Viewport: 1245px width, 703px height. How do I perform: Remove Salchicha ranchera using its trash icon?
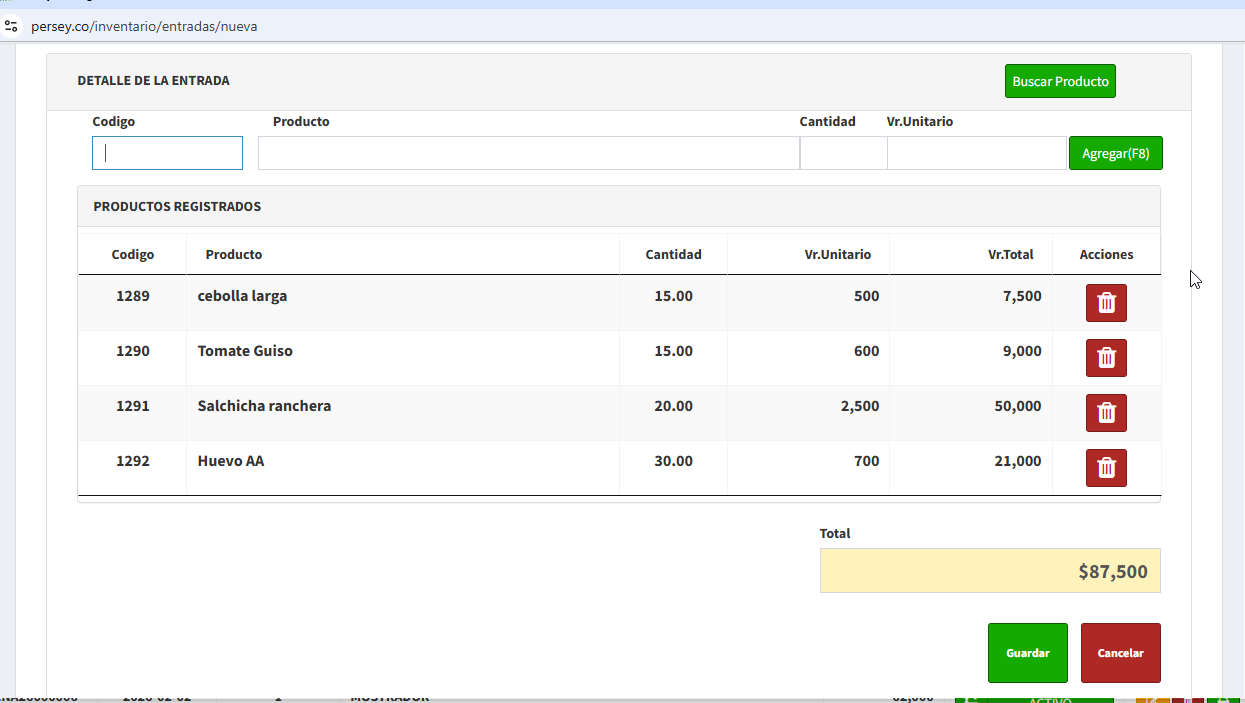[1106, 413]
